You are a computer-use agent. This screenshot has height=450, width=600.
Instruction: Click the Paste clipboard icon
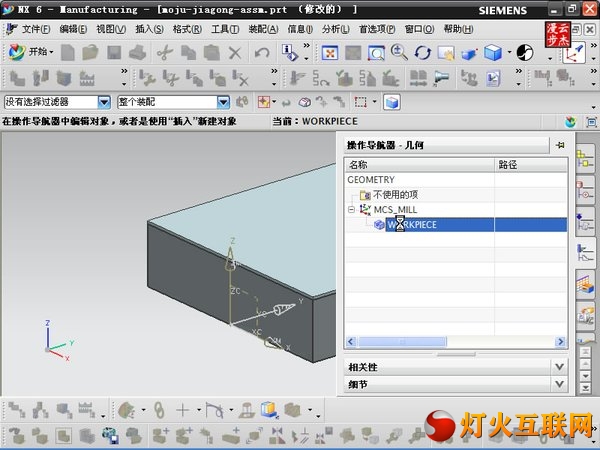[212, 52]
